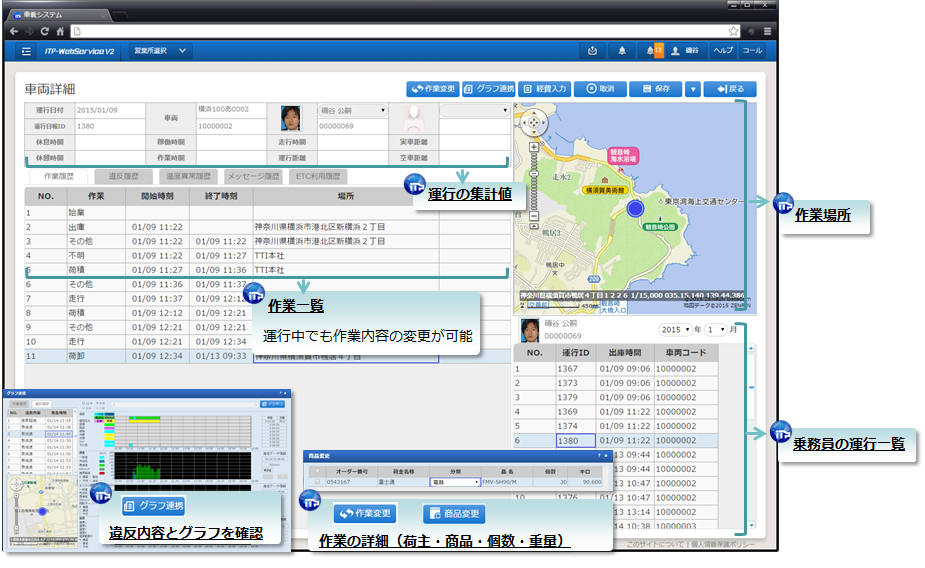Screen dimensions: 925x568
Task: Click the ヘルプ help button
Action: [722, 50]
